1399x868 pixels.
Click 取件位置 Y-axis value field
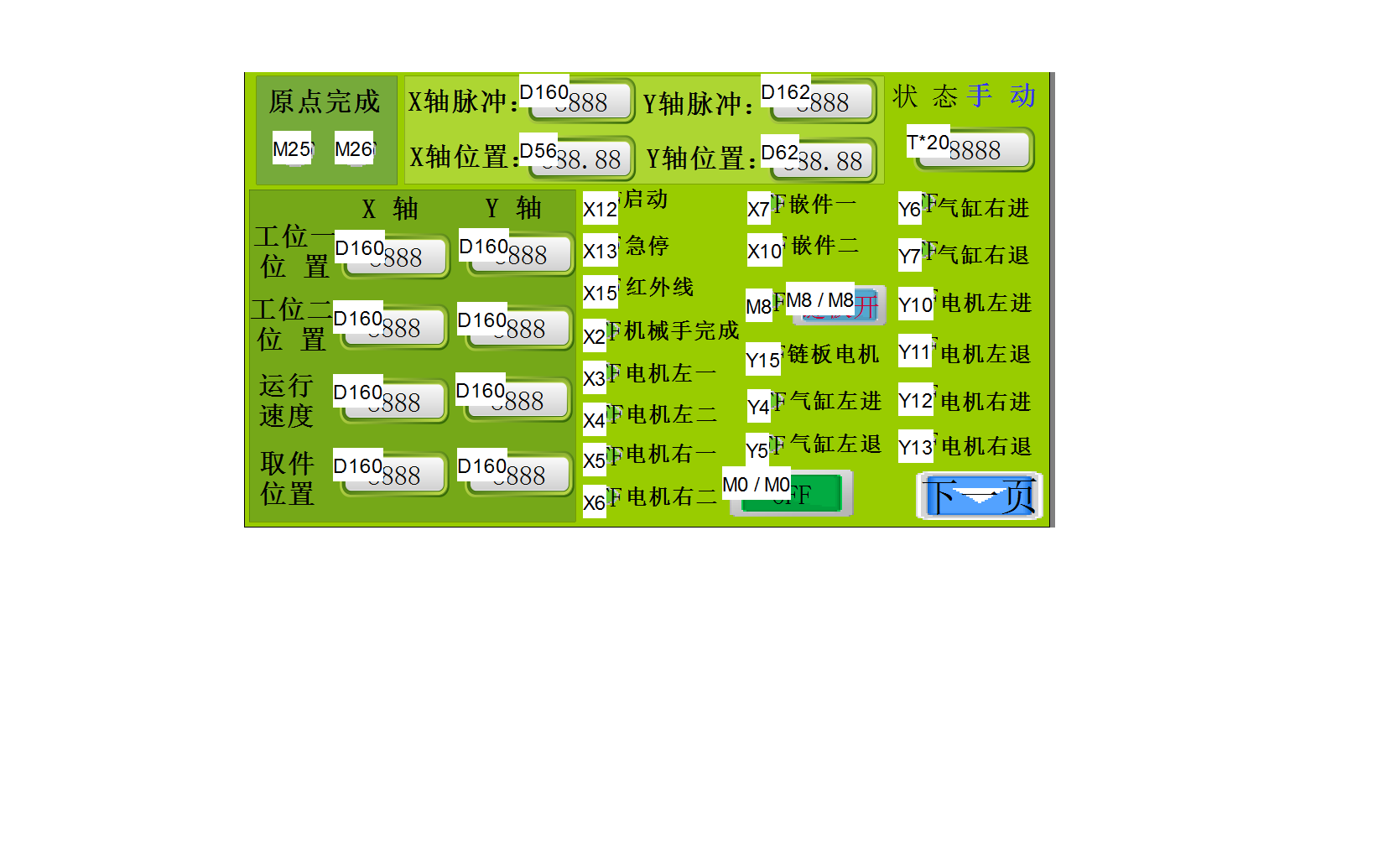[x=518, y=475]
